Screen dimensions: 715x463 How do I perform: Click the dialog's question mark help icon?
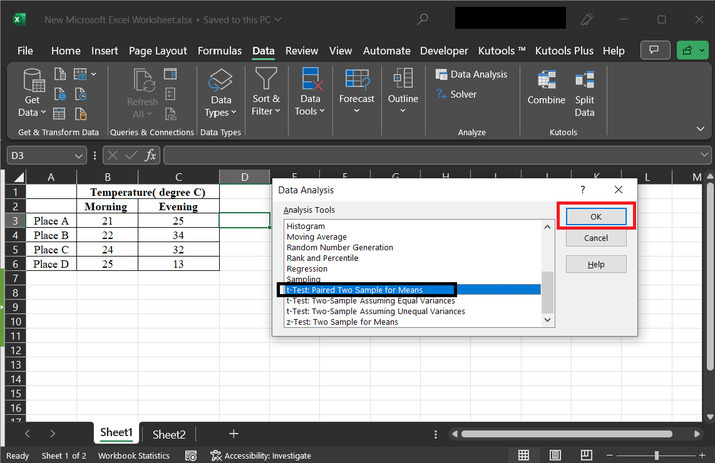582,189
